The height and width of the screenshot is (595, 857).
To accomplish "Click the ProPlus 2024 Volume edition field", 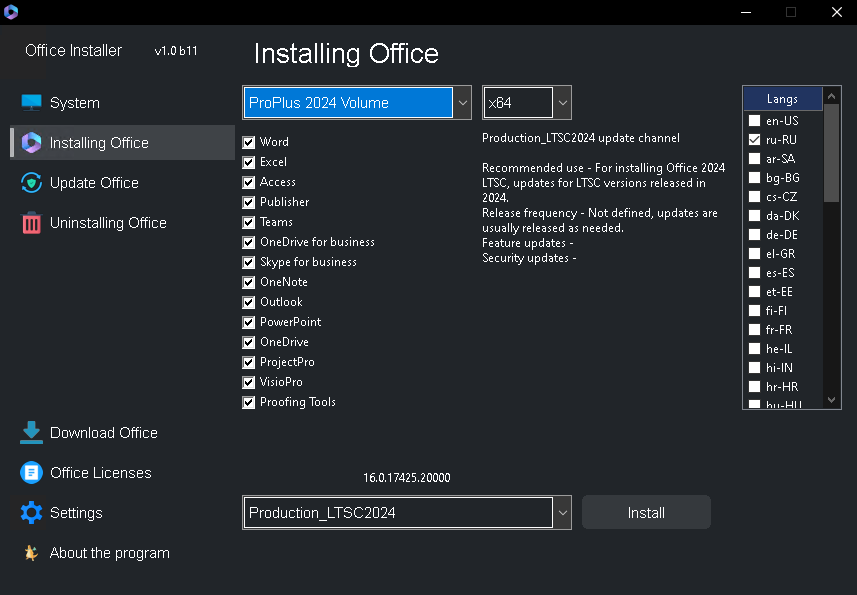I will (x=348, y=103).
